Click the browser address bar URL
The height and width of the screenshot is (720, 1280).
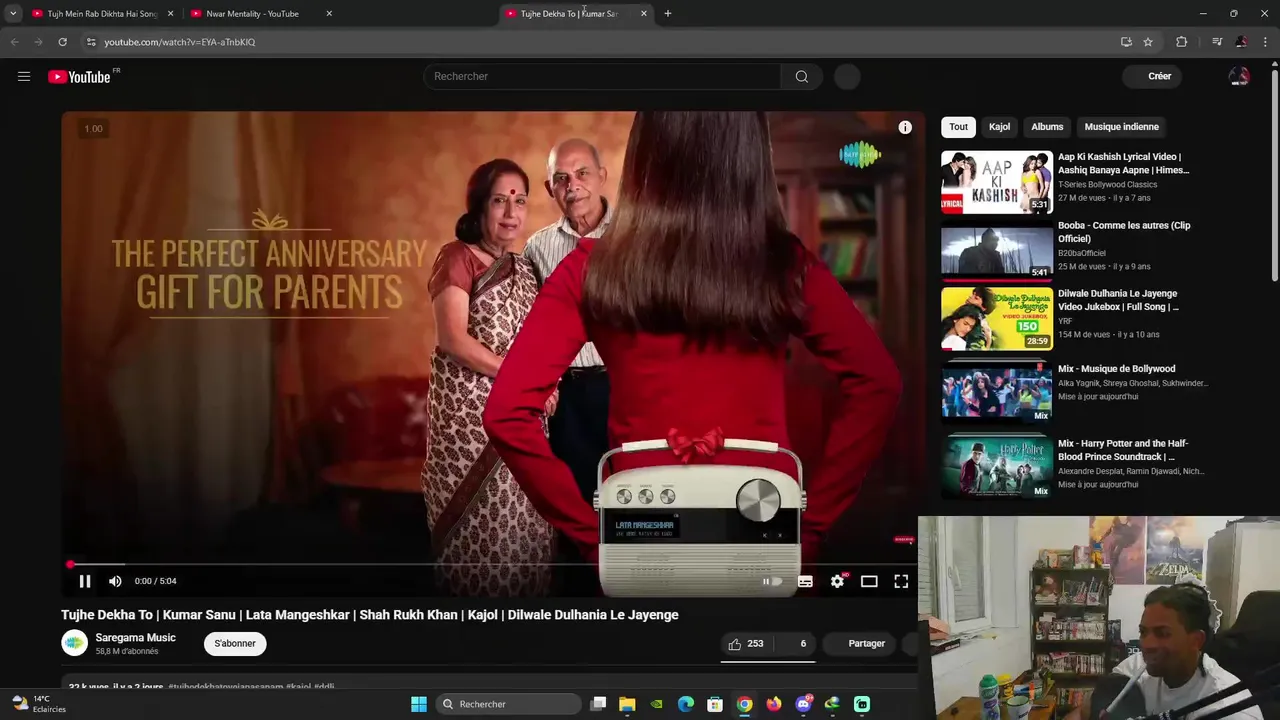pyautogui.click(x=180, y=42)
